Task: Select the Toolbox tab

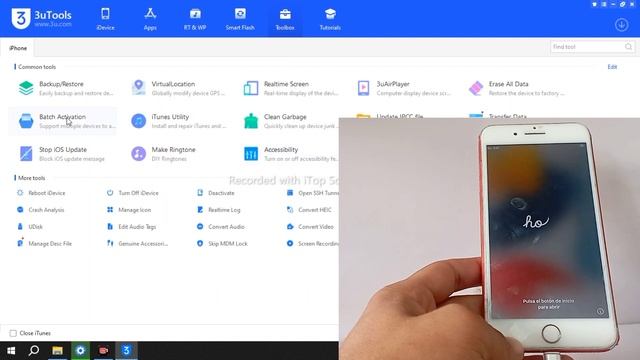Action: [x=285, y=19]
